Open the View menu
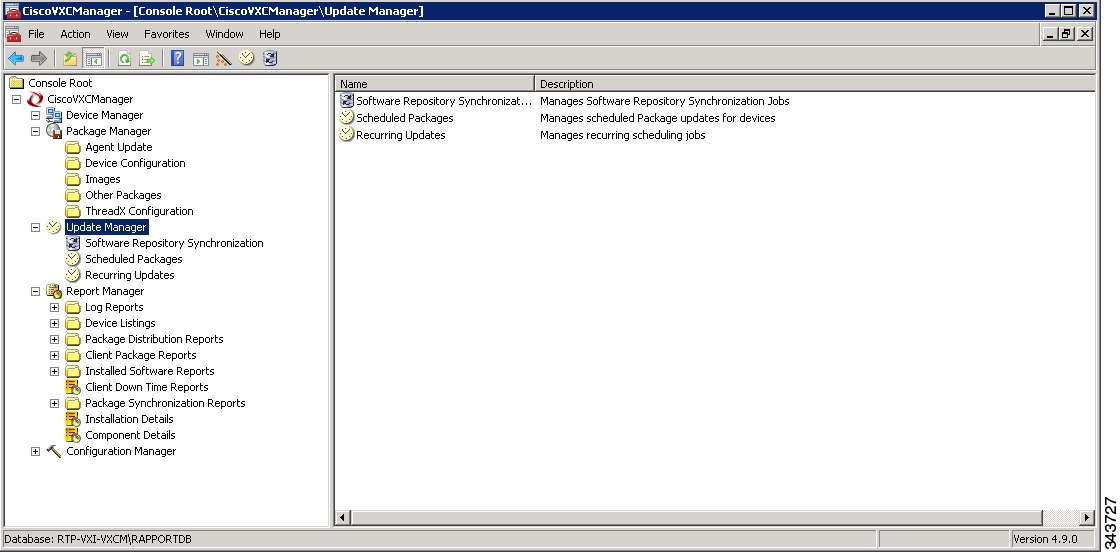 point(117,34)
